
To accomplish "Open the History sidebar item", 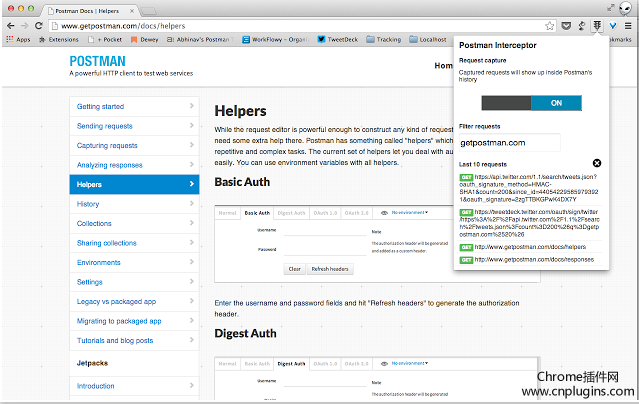I will coord(134,204).
